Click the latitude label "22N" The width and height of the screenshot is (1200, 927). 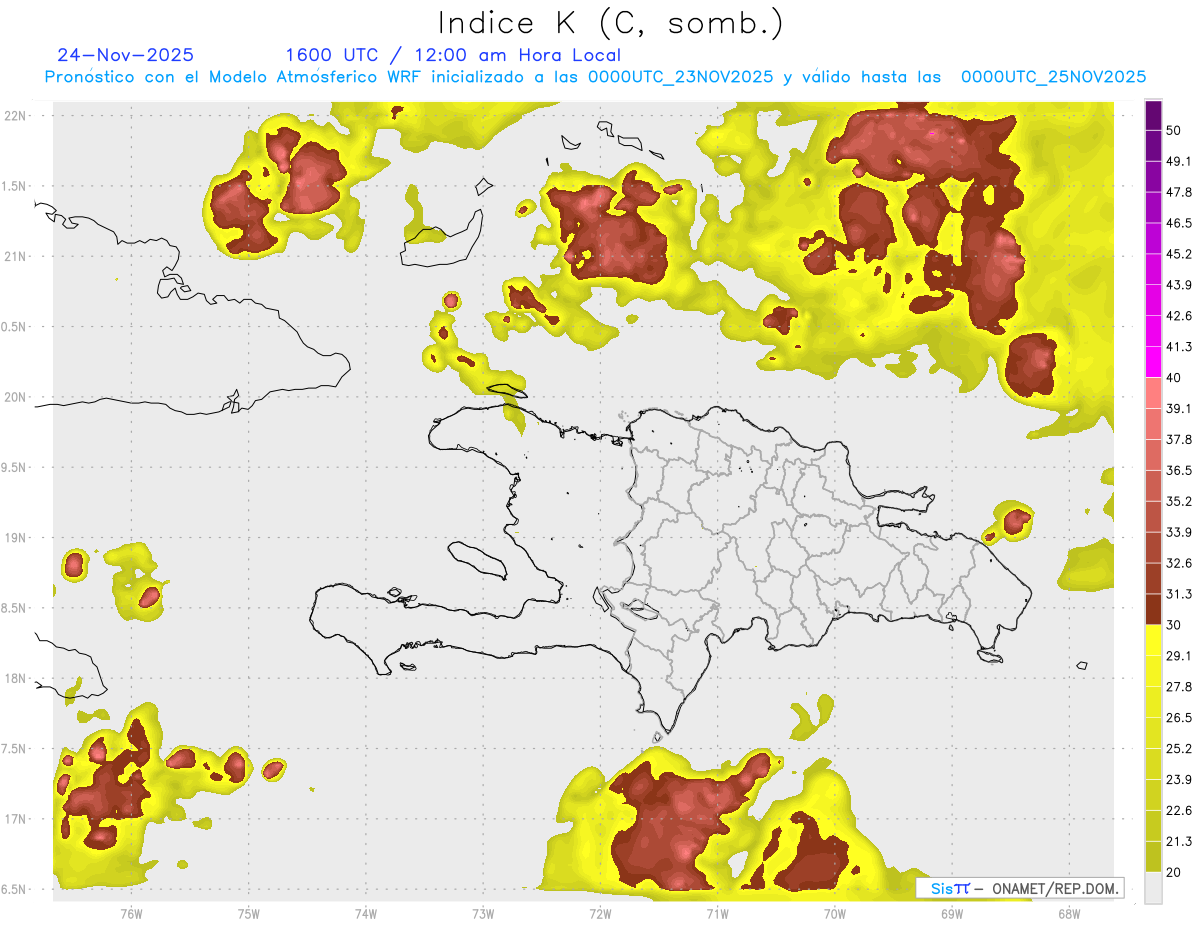tap(15, 116)
